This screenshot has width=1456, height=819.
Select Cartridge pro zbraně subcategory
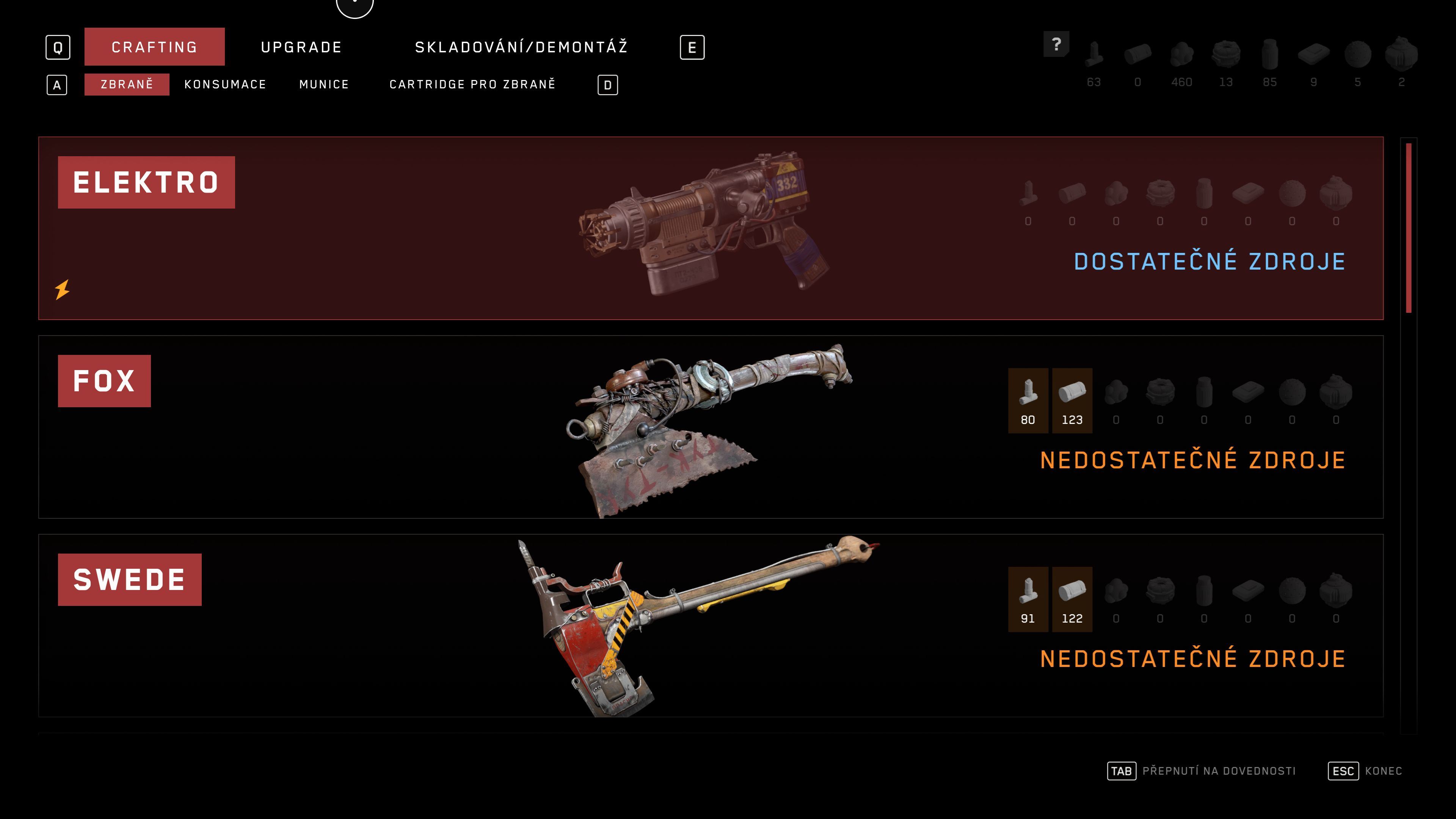point(472,84)
